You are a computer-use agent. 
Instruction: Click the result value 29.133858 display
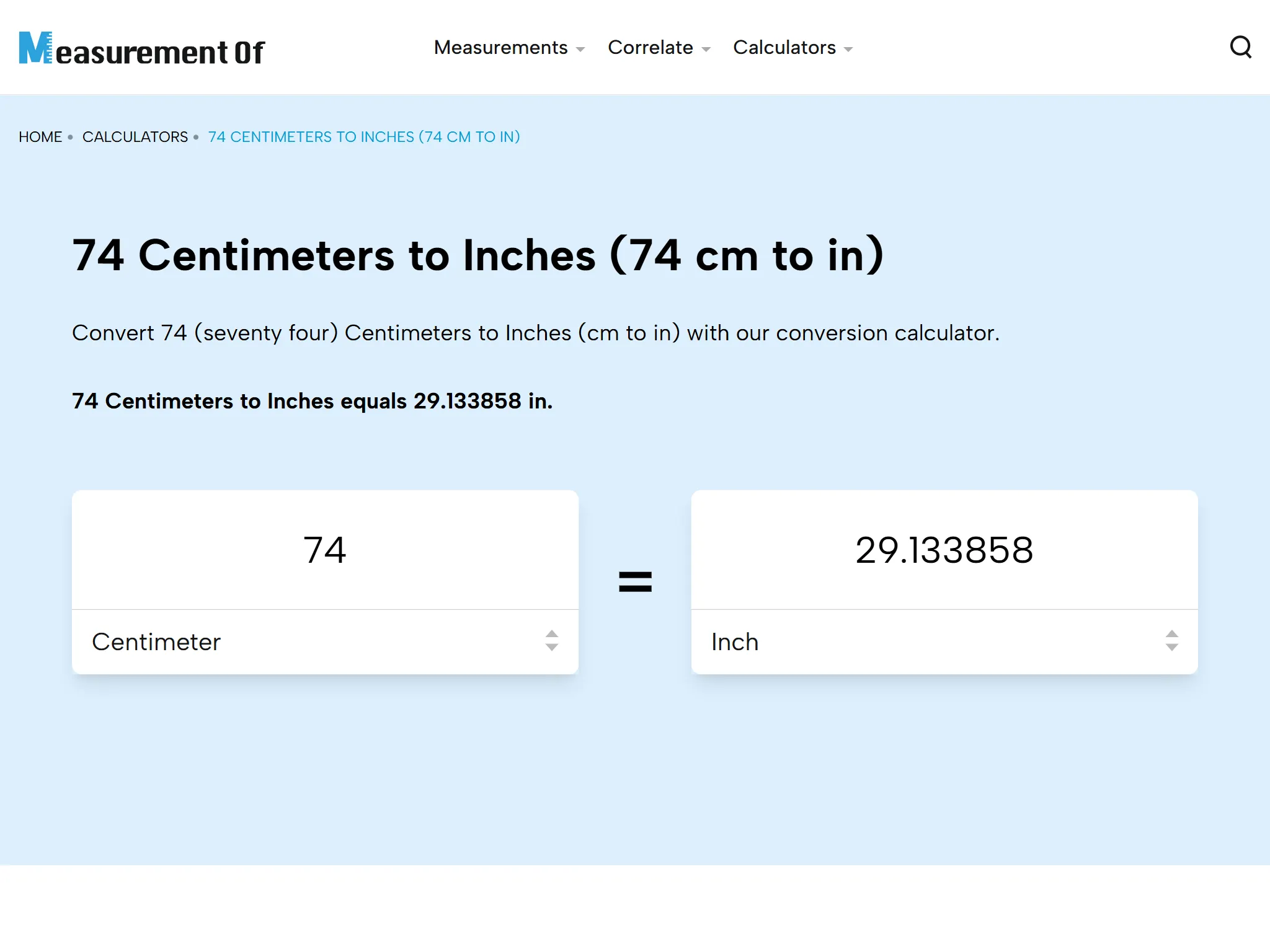944,549
